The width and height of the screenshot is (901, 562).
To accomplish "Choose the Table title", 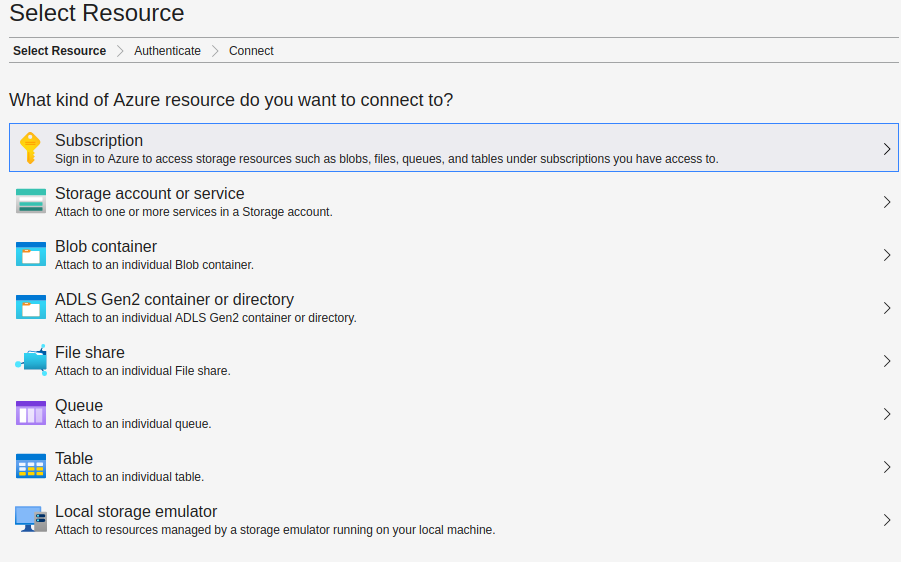I will click(74, 458).
